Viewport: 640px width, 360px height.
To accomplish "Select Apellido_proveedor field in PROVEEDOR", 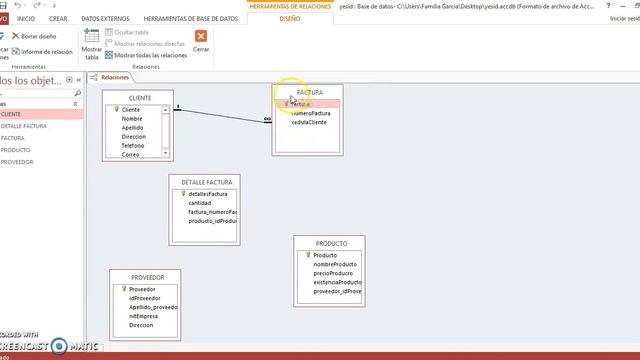I will coord(153,307).
